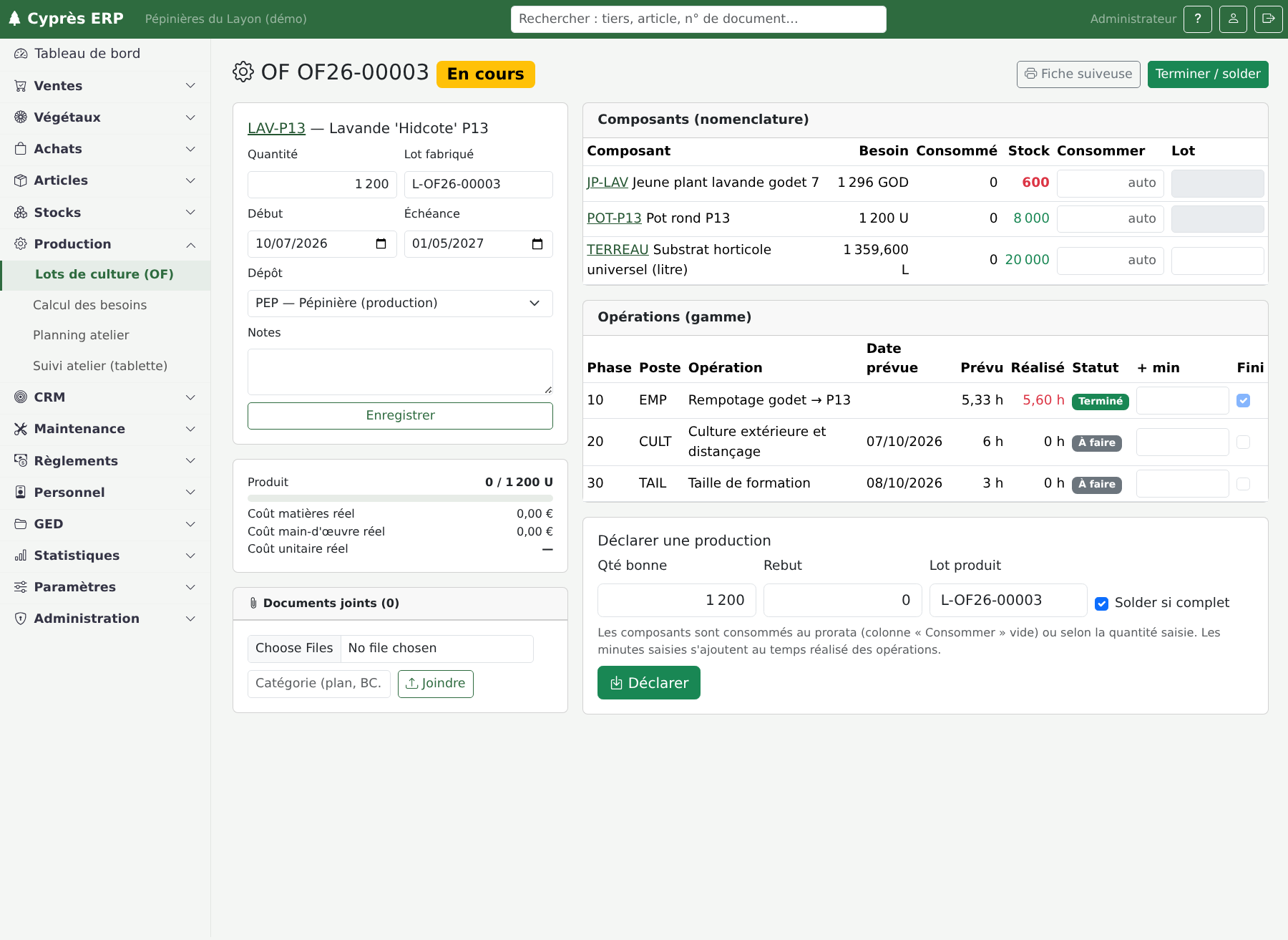The width and height of the screenshot is (1288, 940).
Task: Open Planning atelier menu item
Action: click(x=81, y=335)
